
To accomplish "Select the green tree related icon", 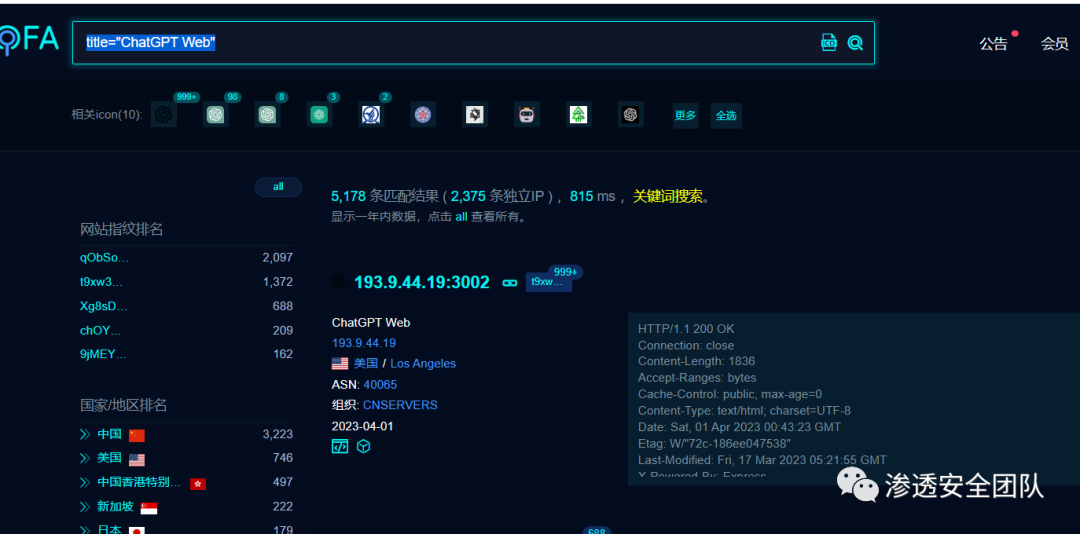I will (579, 114).
